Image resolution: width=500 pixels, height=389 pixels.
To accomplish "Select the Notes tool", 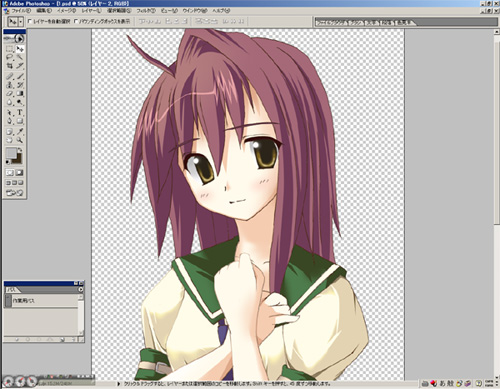I will click(x=10, y=132).
